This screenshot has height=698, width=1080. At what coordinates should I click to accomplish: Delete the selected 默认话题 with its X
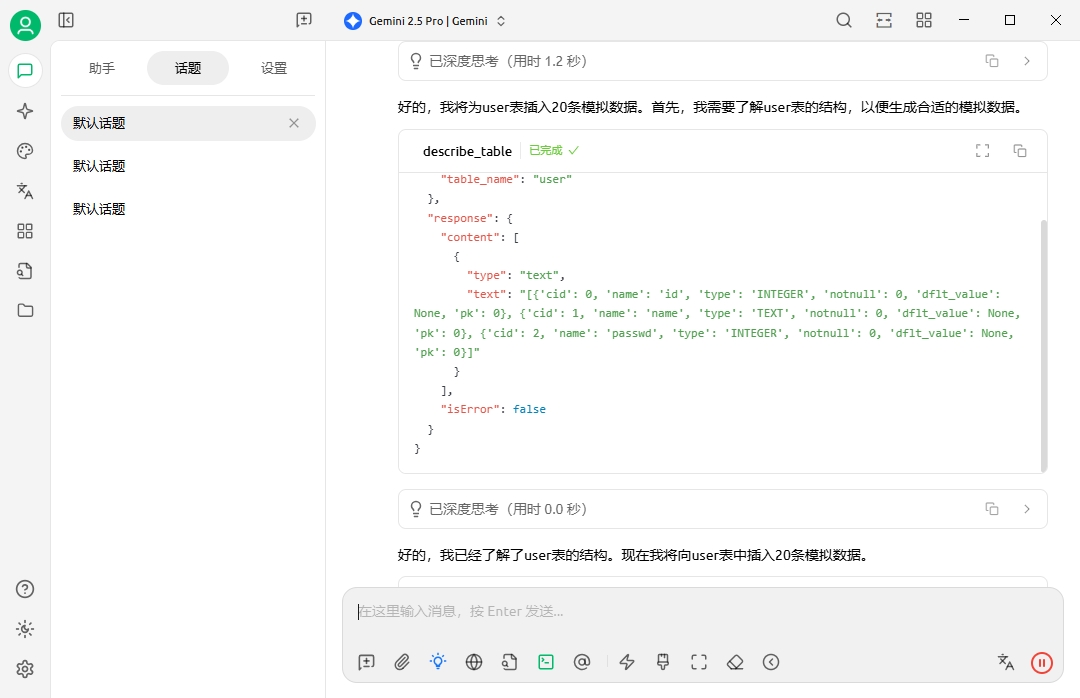(x=294, y=123)
